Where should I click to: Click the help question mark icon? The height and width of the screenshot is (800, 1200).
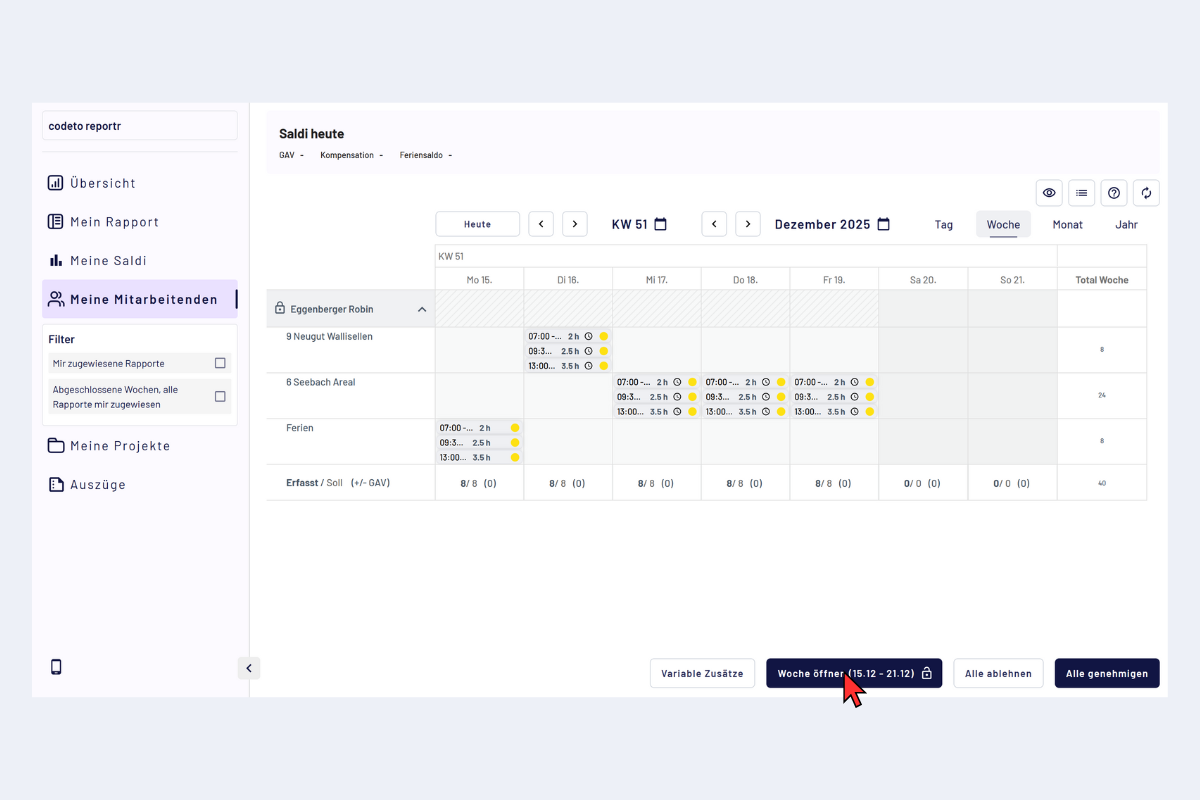pos(1114,193)
